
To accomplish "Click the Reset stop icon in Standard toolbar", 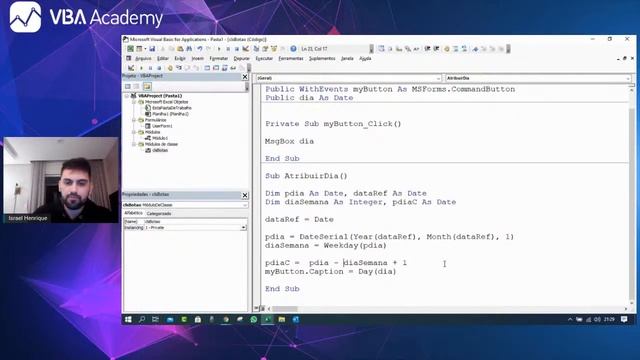I will point(236,49).
